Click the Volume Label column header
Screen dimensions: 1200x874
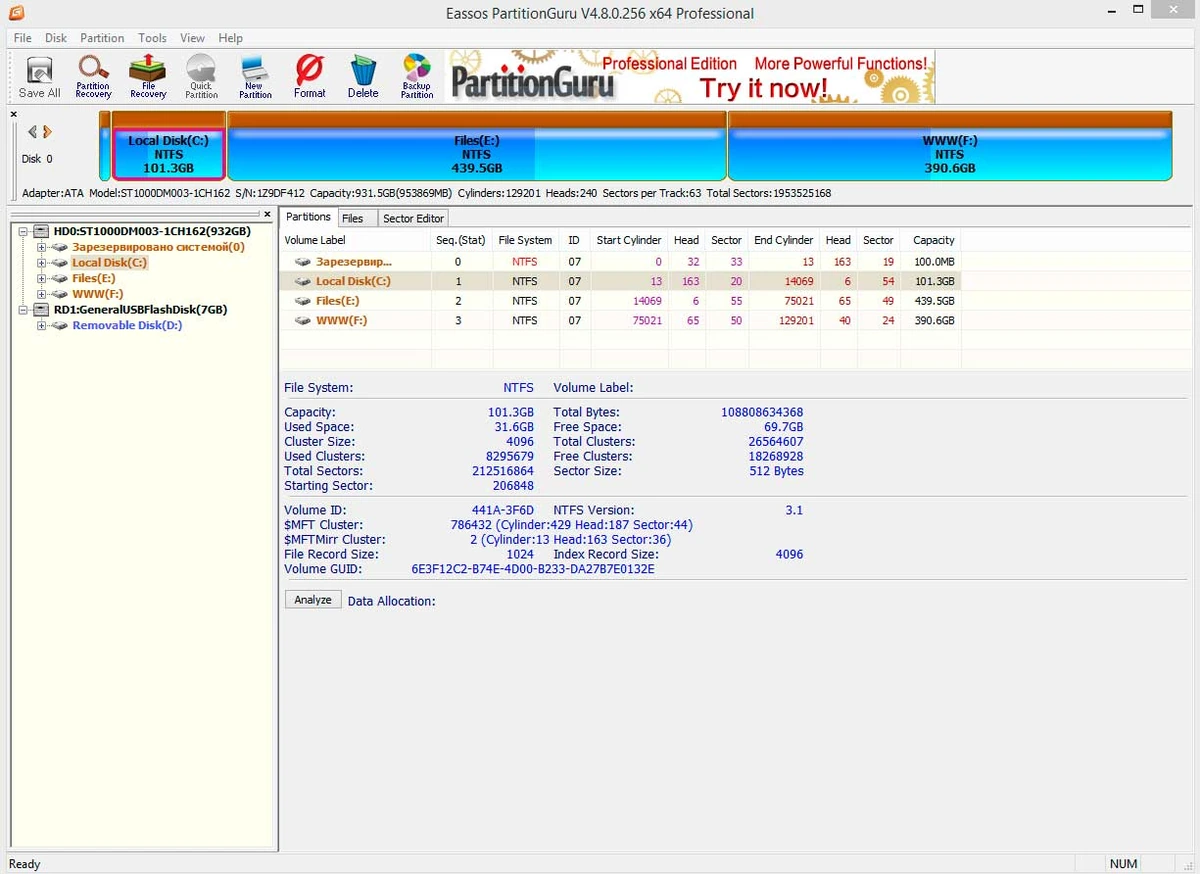coord(355,240)
